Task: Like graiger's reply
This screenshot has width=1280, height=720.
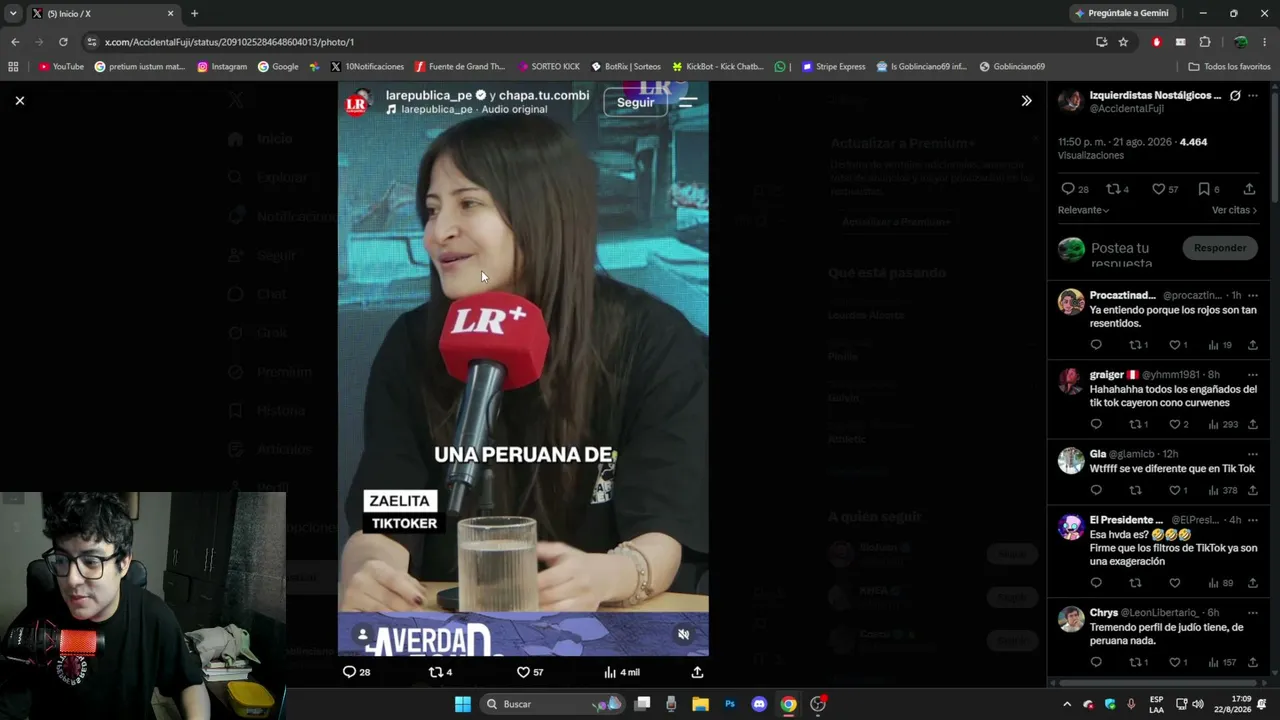Action: [1175, 424]
